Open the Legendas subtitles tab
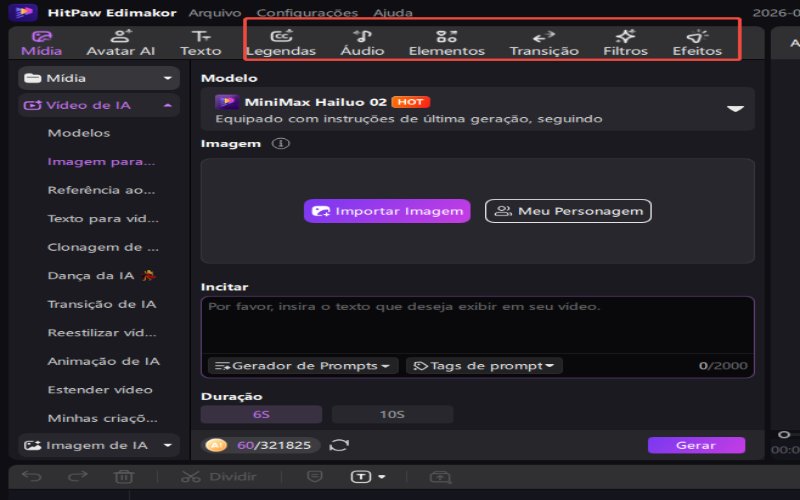 point(281,43)
